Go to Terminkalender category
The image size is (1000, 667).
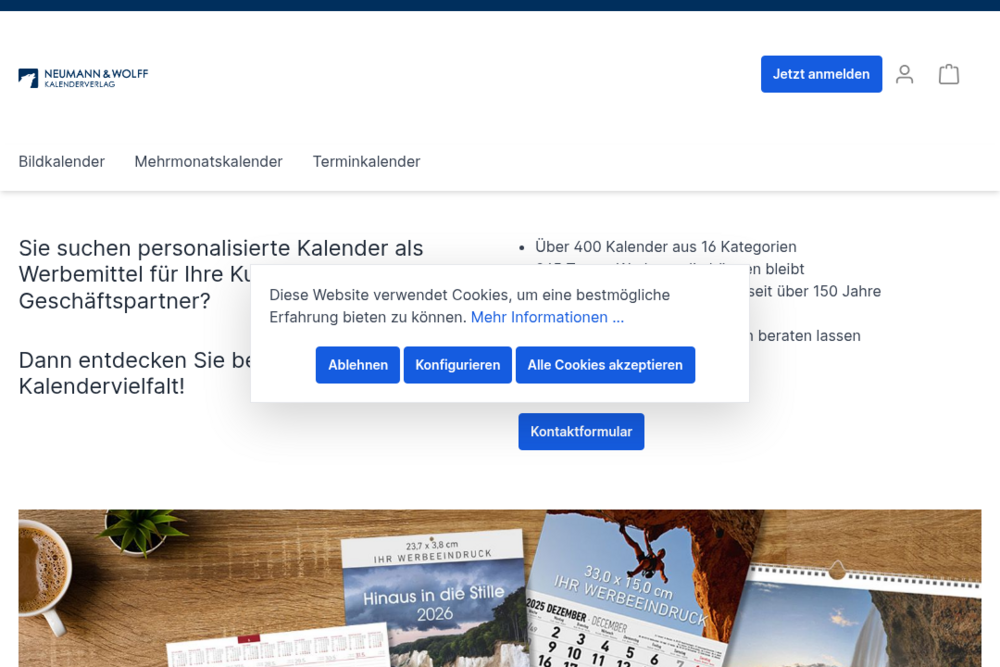[x=366, y=161]
